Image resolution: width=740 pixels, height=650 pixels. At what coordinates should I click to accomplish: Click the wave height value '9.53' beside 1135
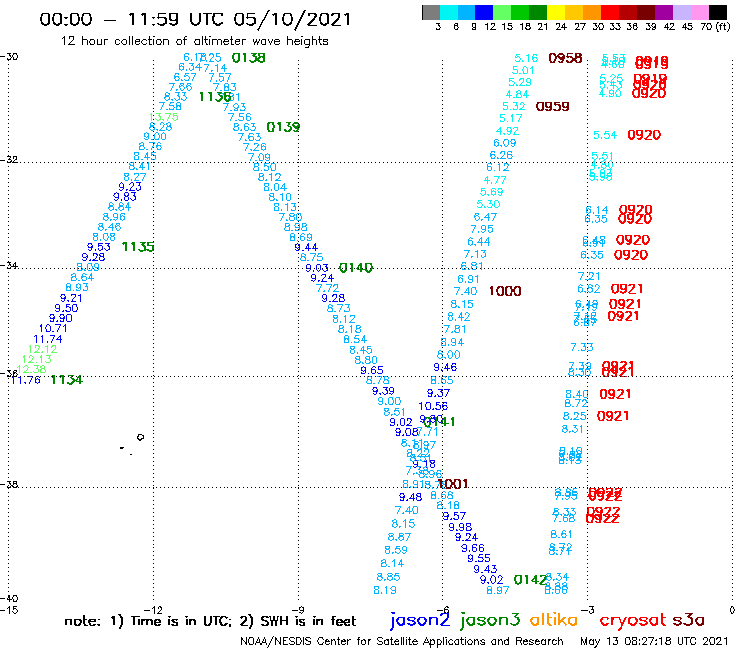click(x=99, y=246)
